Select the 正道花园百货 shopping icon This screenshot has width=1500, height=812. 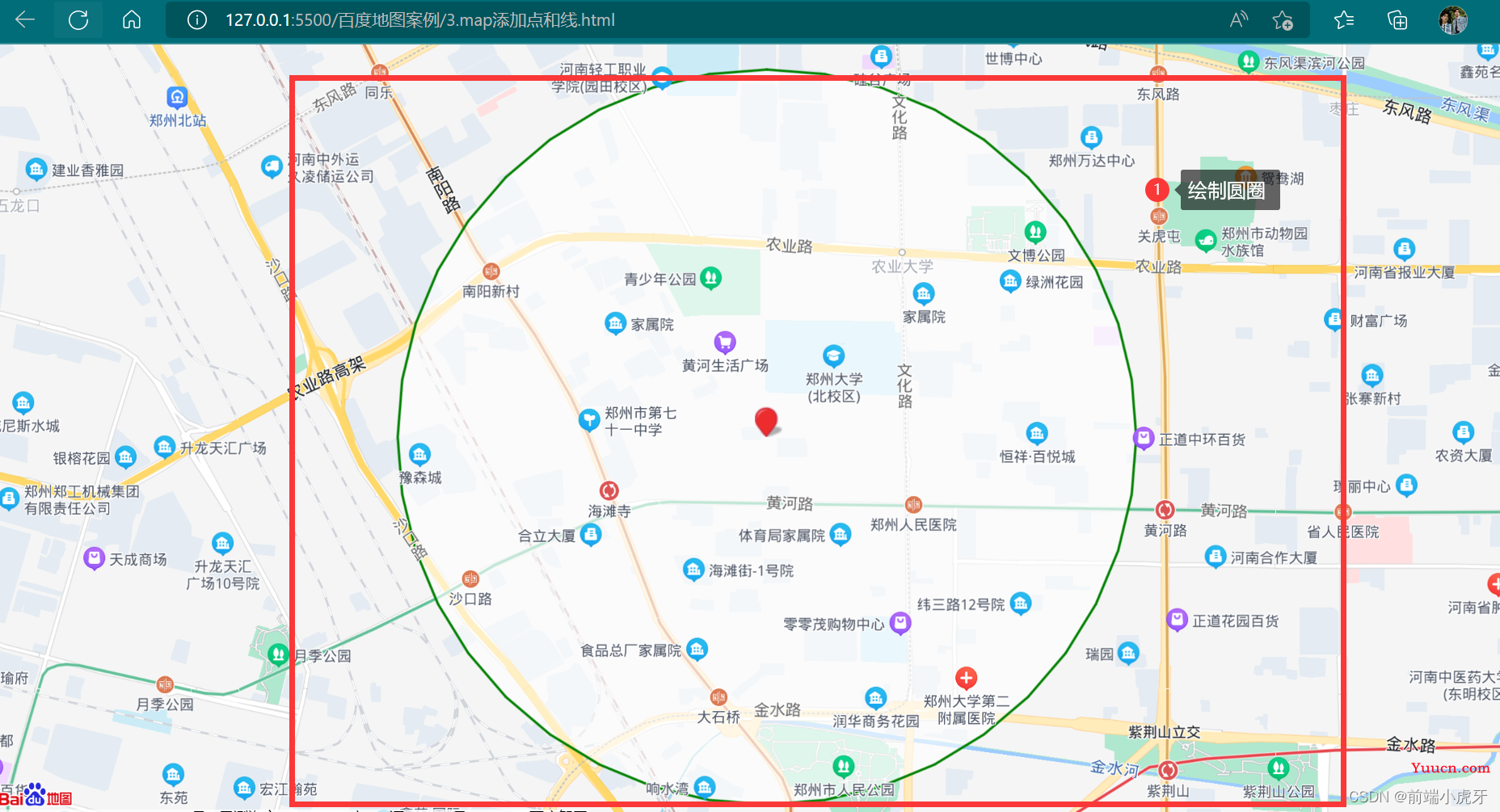[x=1177, y=621]
